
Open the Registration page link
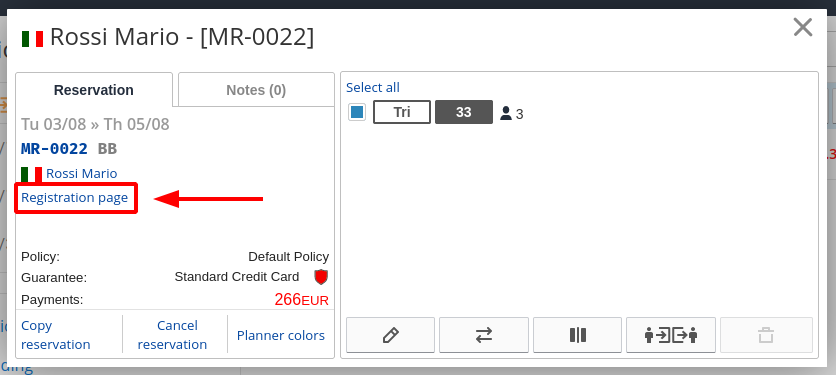(x=75, y=198)
